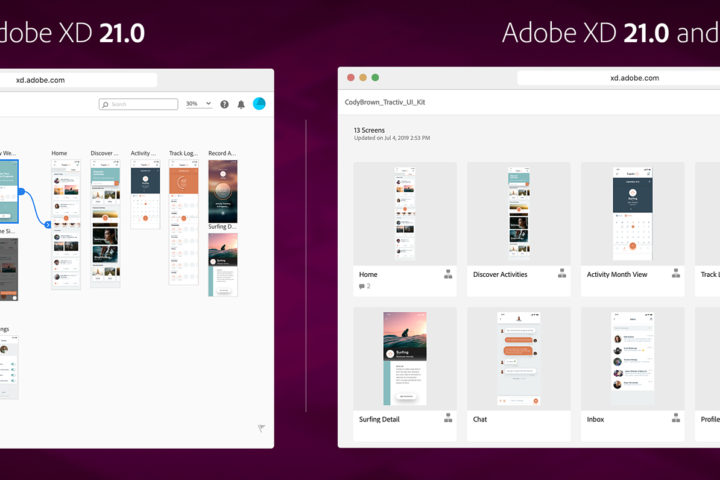Click flow icon on Surfing Detail card
This screenshot has width=720, height=480.
[x=448, y=418]
